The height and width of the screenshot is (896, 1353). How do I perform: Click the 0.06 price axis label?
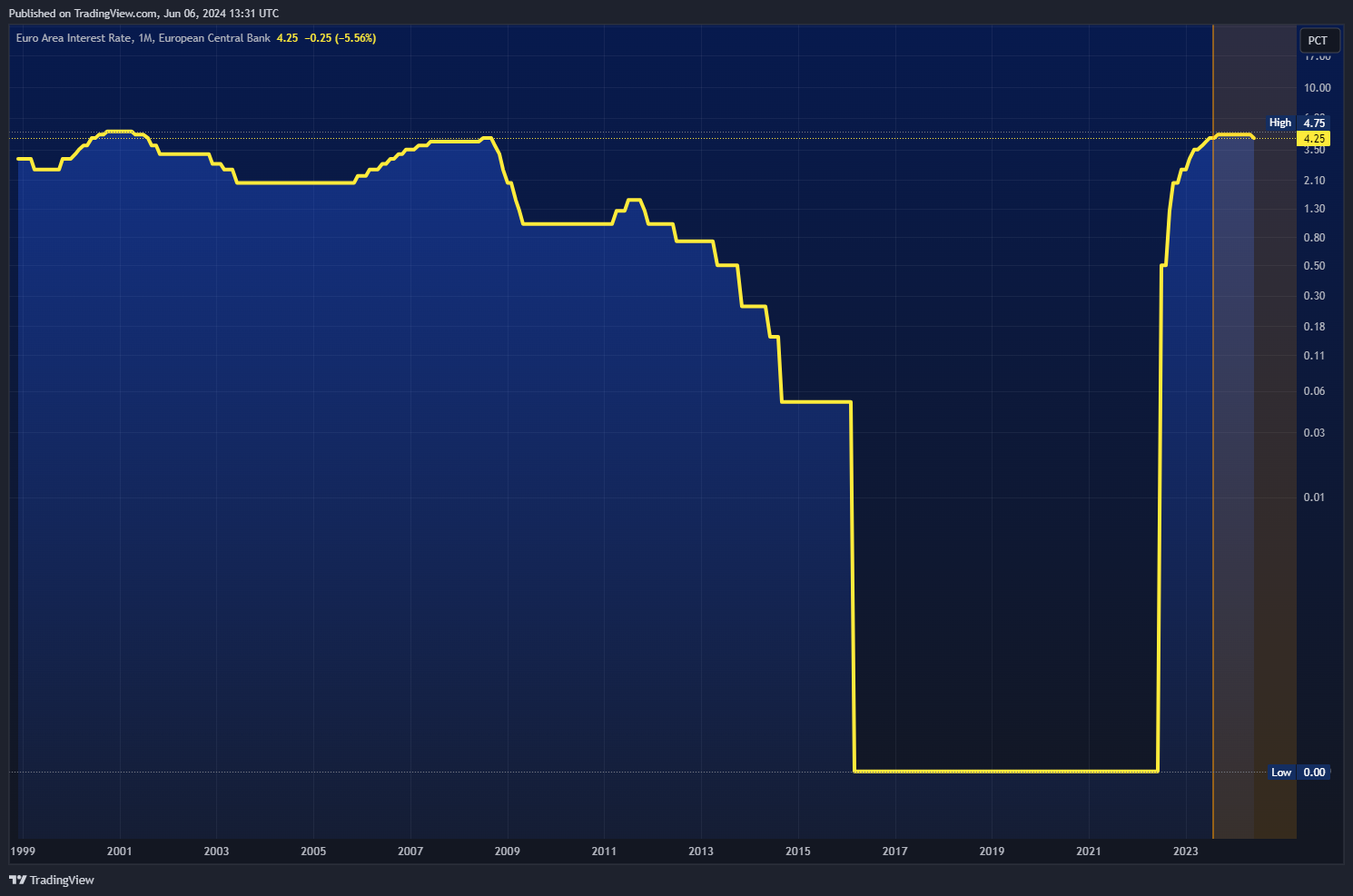[x=1314, y=391]
